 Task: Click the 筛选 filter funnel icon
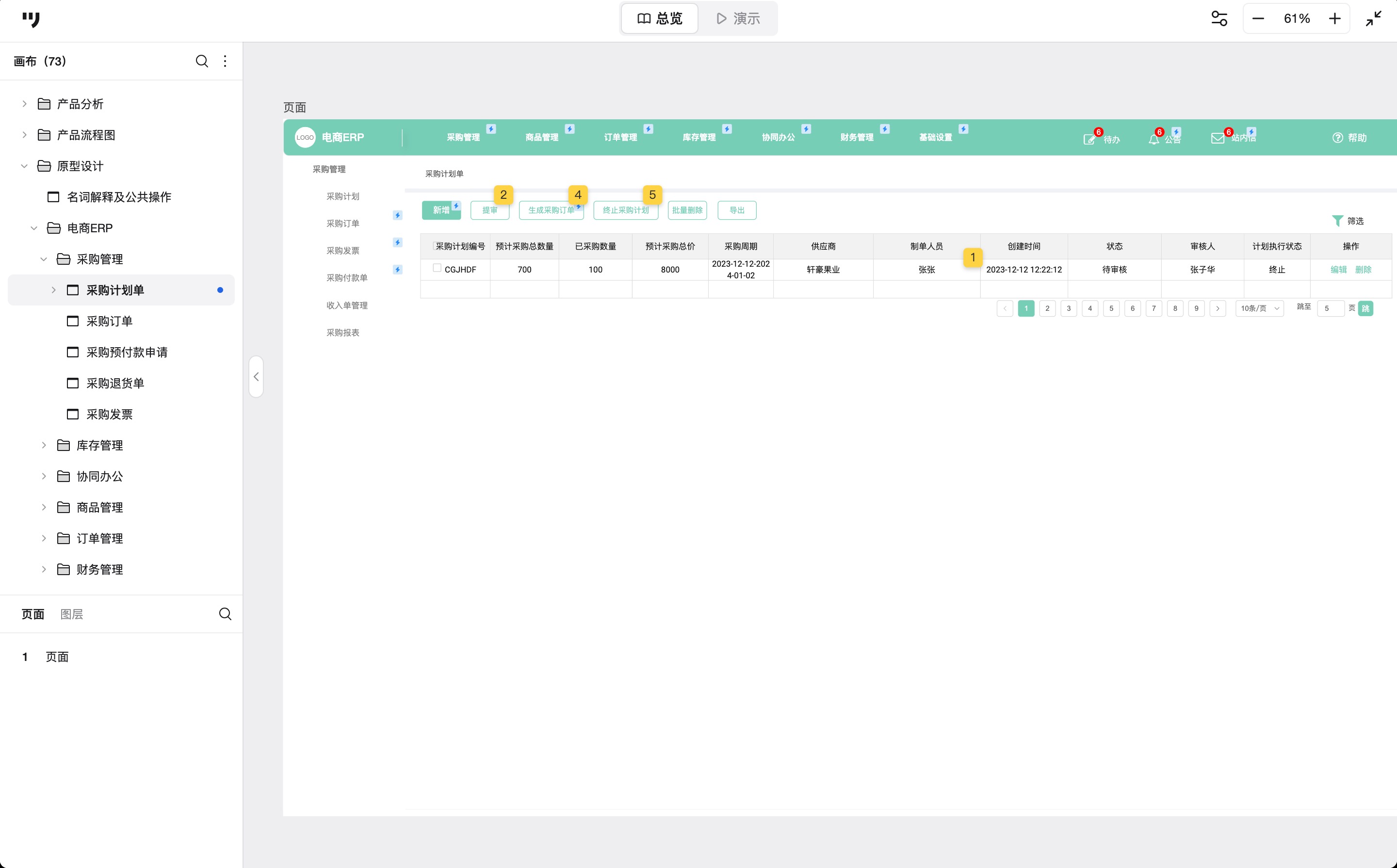point(1337,221)
